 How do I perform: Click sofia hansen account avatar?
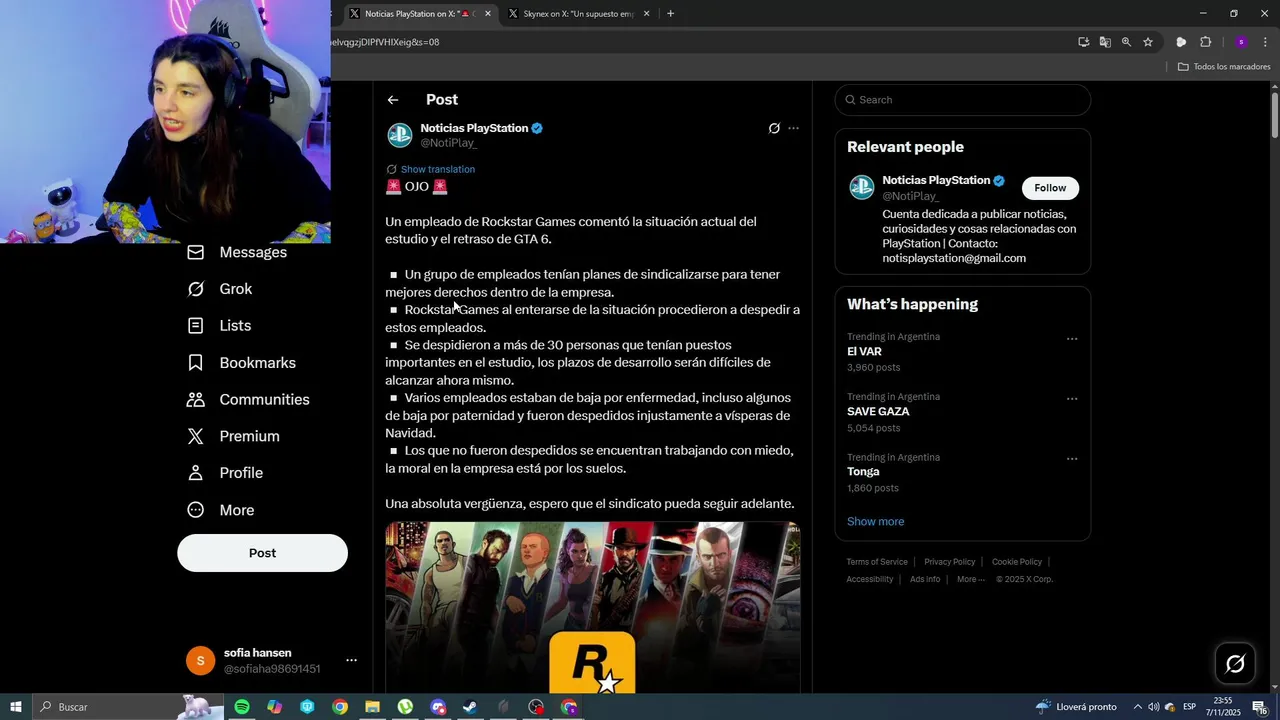pyautogui.click(x=200, y=661)
